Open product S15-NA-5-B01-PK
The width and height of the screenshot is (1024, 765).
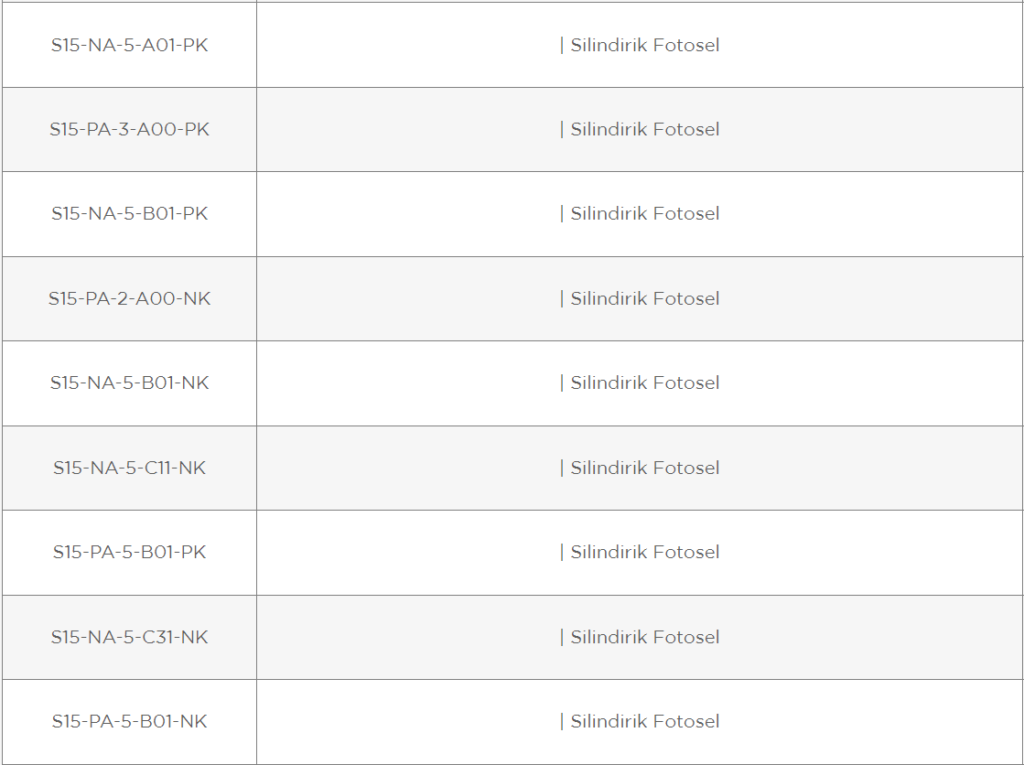[129, 214]
